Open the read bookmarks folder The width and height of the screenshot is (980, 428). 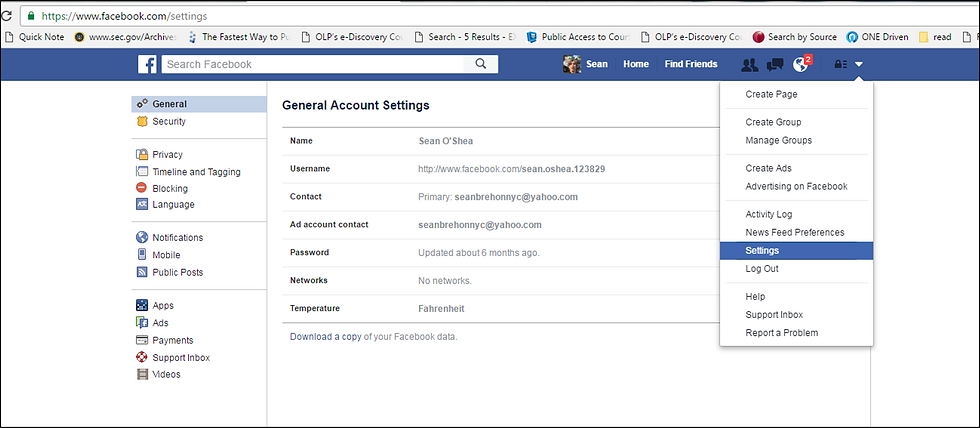pyautogui.click(x=935, y=37)
